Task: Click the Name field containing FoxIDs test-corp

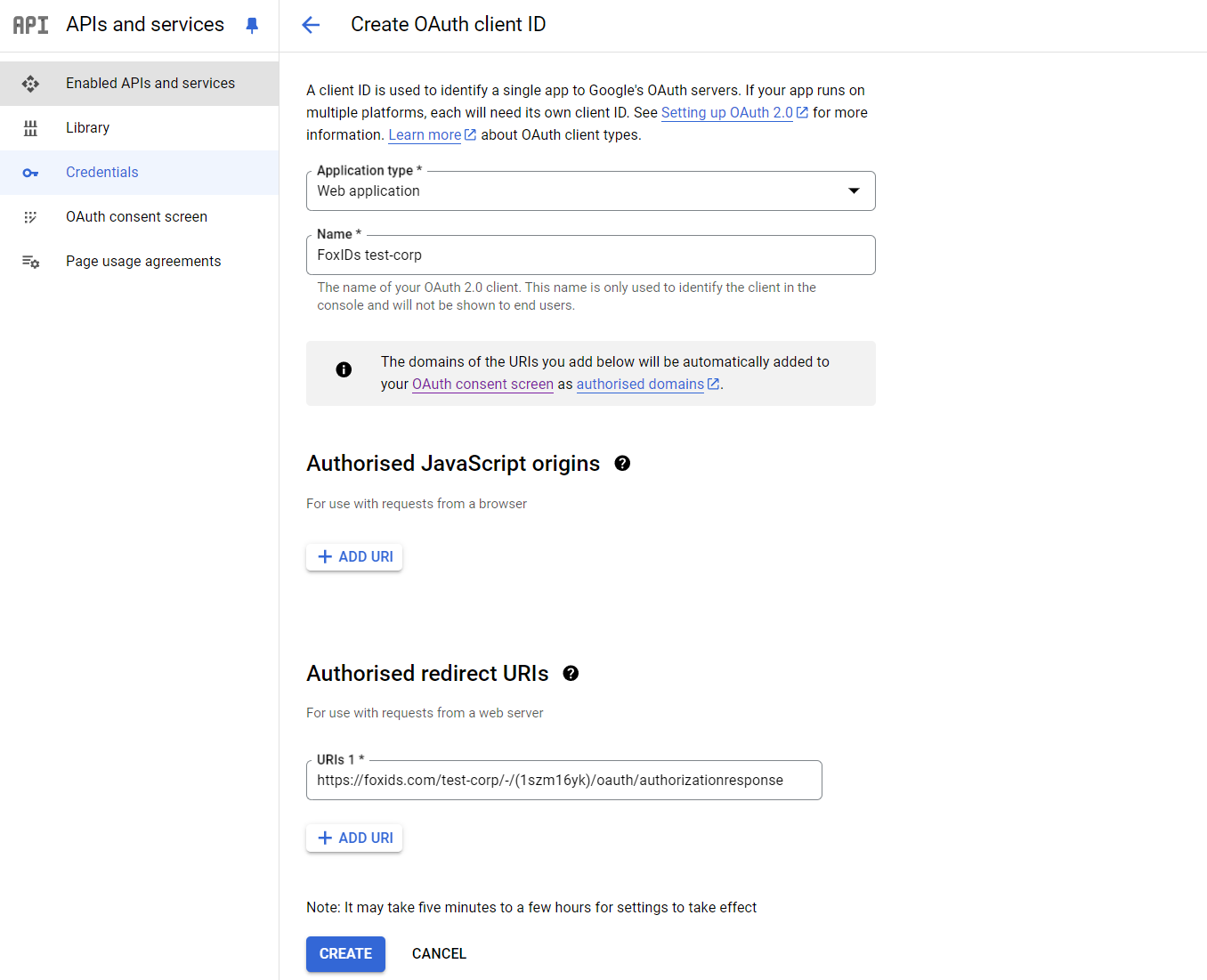Action: click(590, 255)
